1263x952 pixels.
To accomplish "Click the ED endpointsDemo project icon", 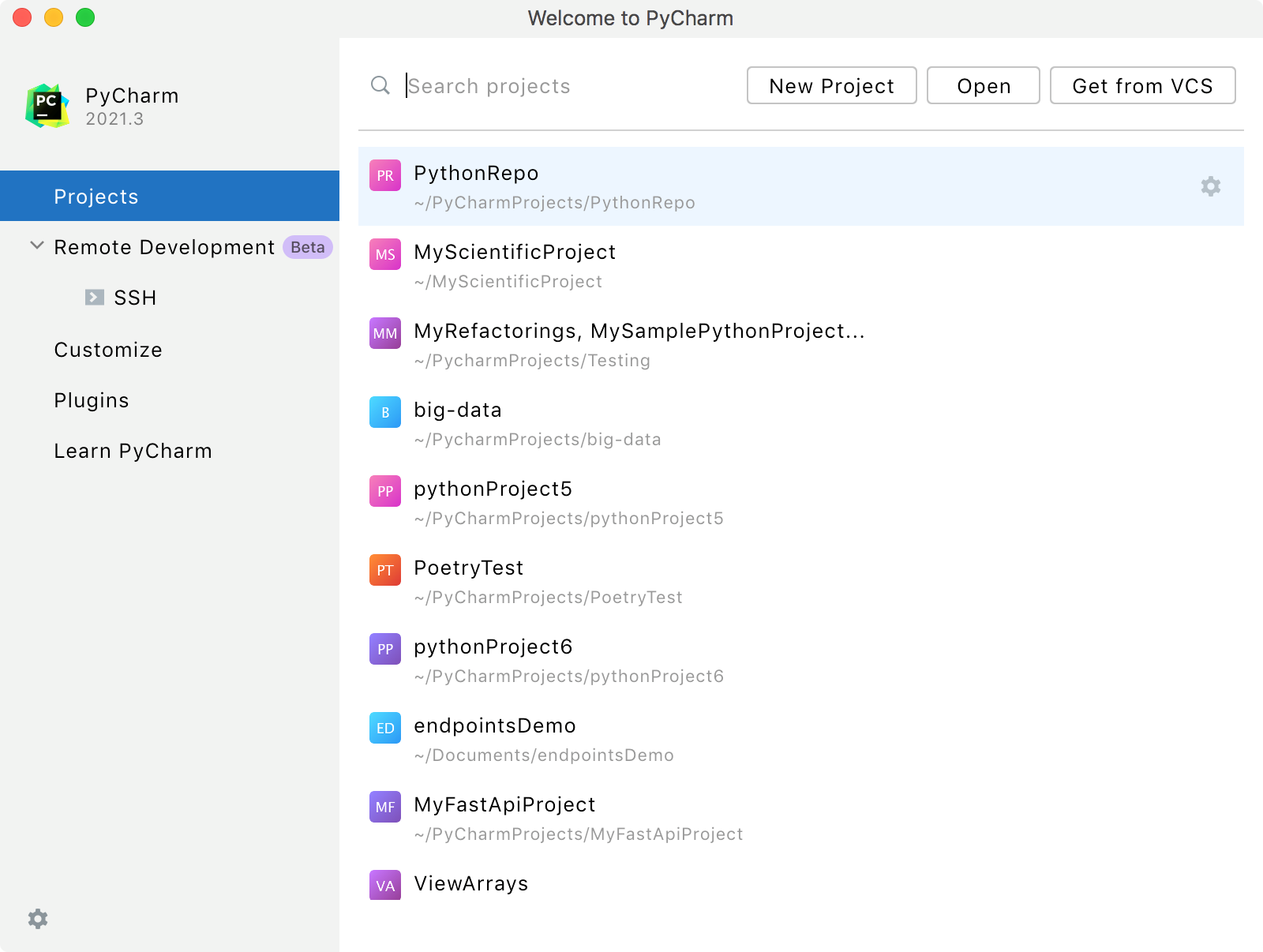I will [385, 728].
